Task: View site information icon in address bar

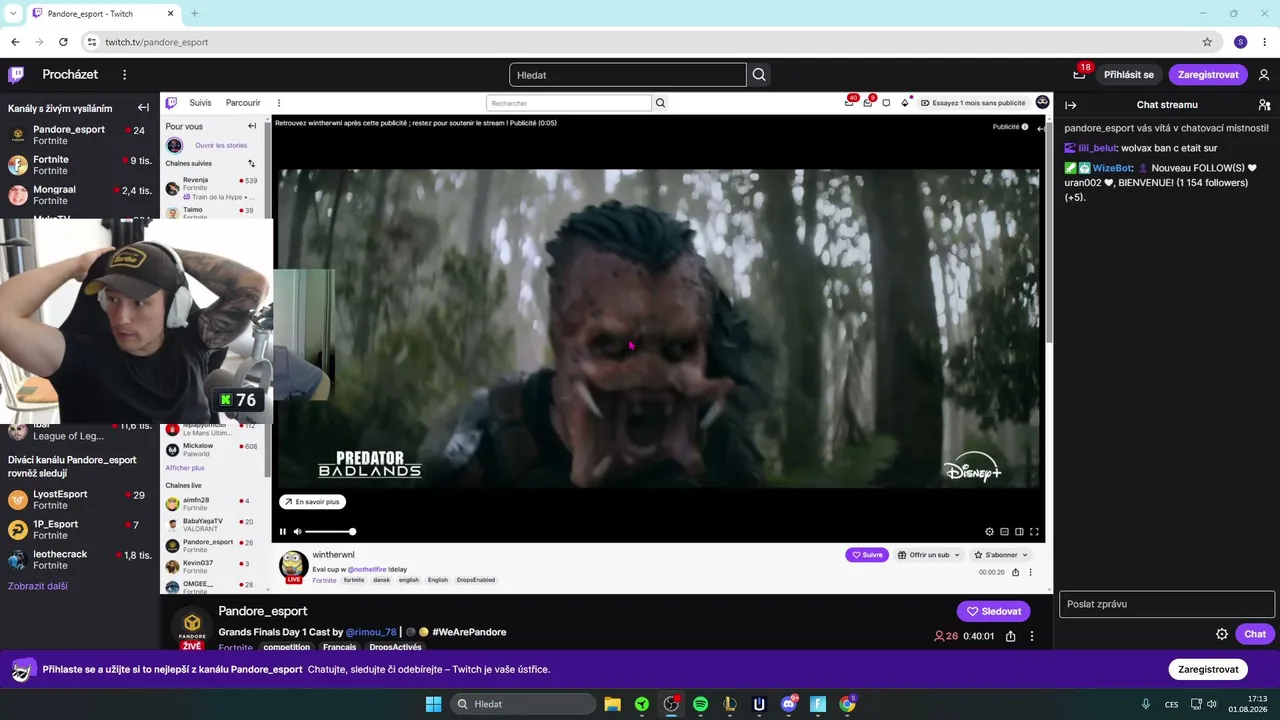Action: pyautogui.click(x=92, y=42)
